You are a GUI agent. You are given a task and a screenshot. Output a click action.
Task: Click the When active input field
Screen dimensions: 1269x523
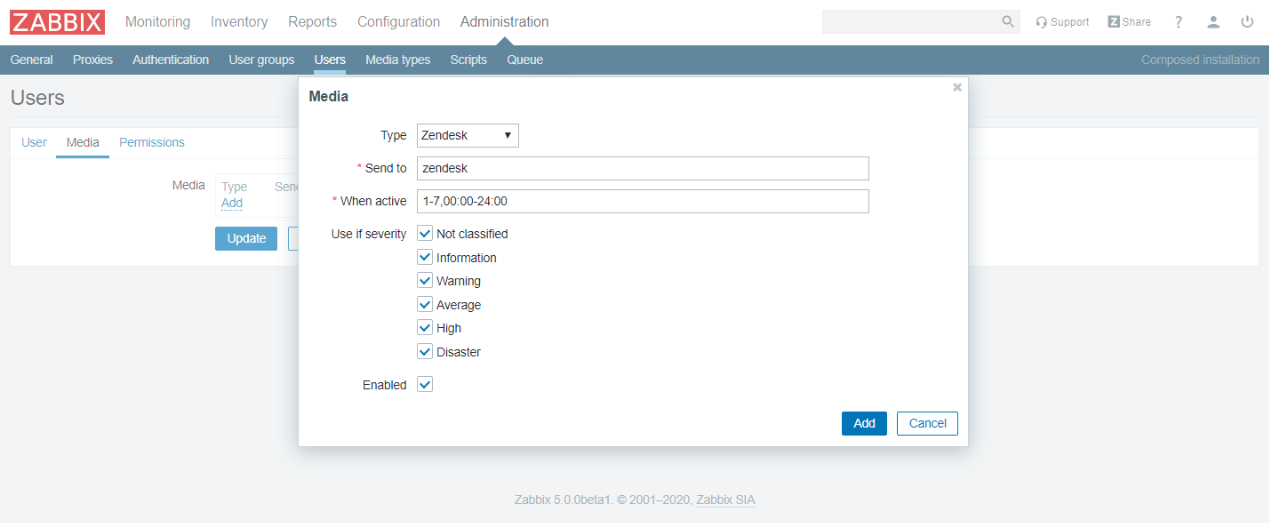click(642, 201)
